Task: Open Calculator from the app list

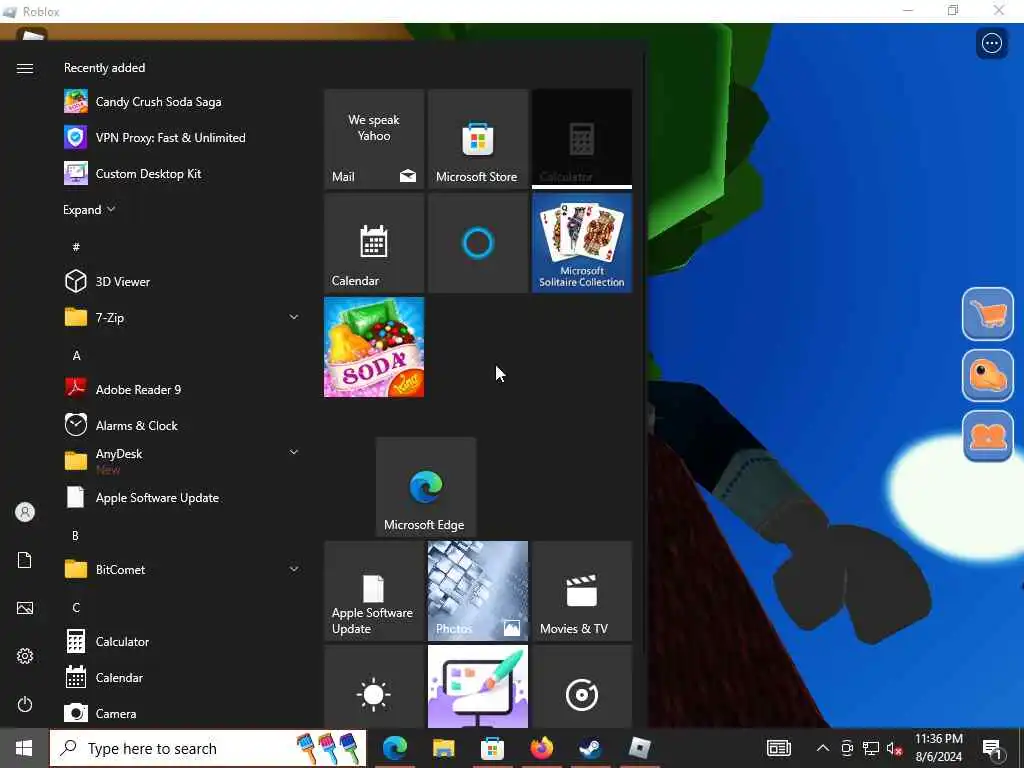Action: tap(182, 641)
